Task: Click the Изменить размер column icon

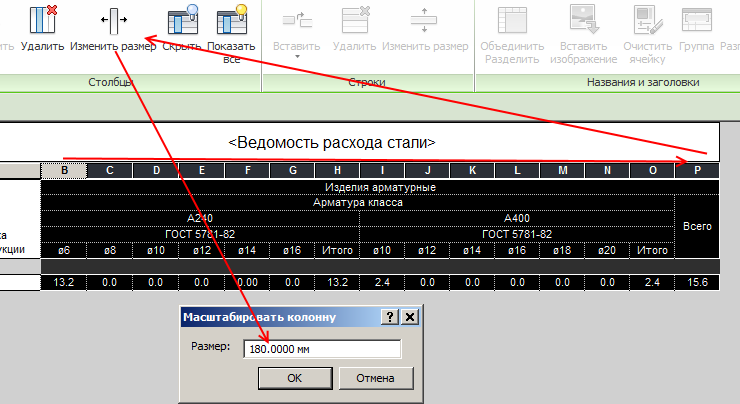Action: (x=114, y=20)
